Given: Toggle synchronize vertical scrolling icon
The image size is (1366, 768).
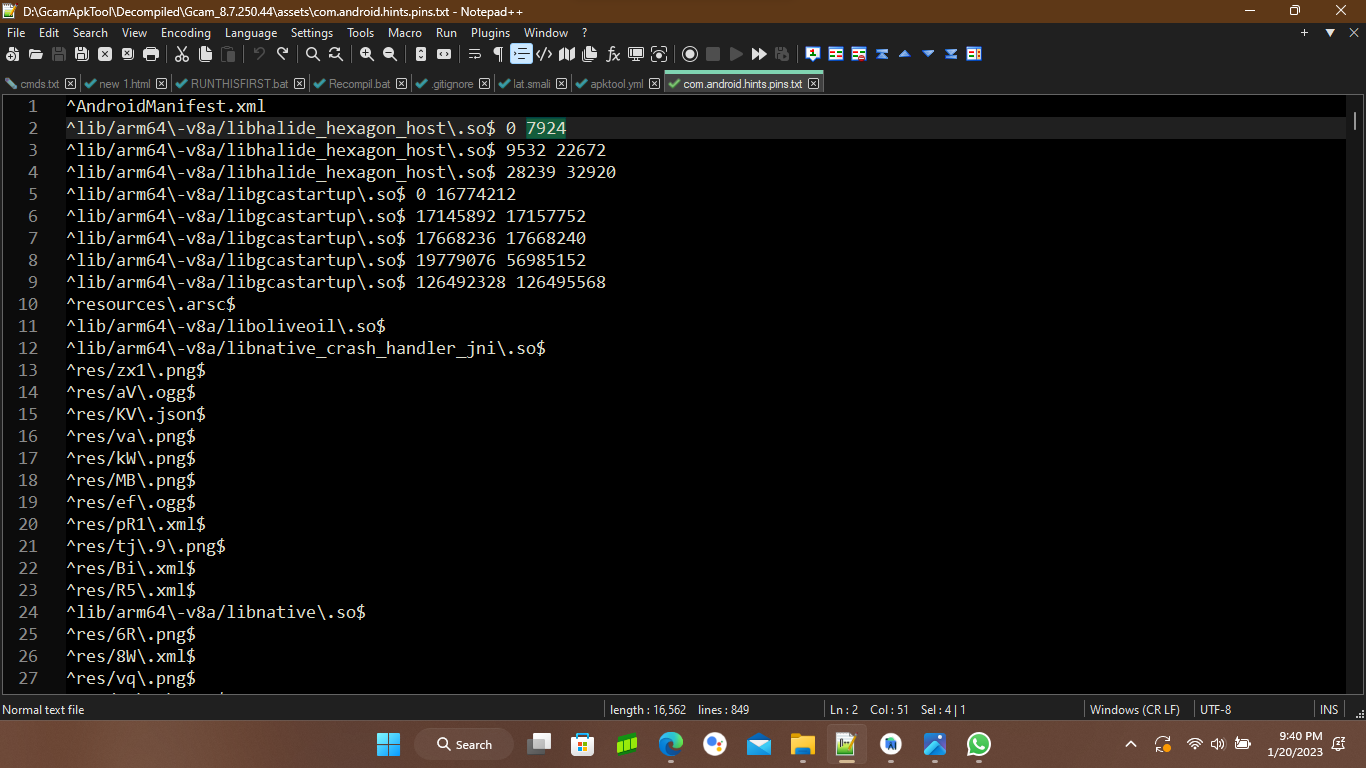Looking at the screenshot, I should (x=421, y=54).
